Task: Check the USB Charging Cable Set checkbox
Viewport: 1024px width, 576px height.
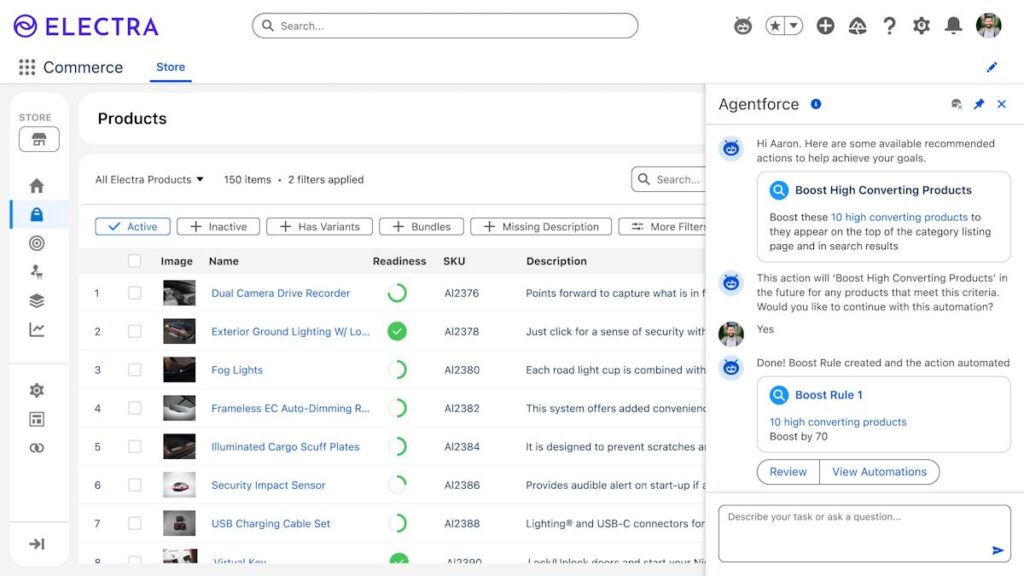Action: point(135,523)
